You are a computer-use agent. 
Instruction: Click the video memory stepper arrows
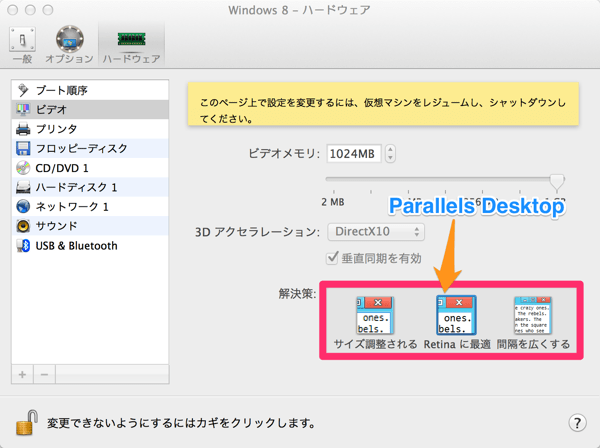click(390, 154)
